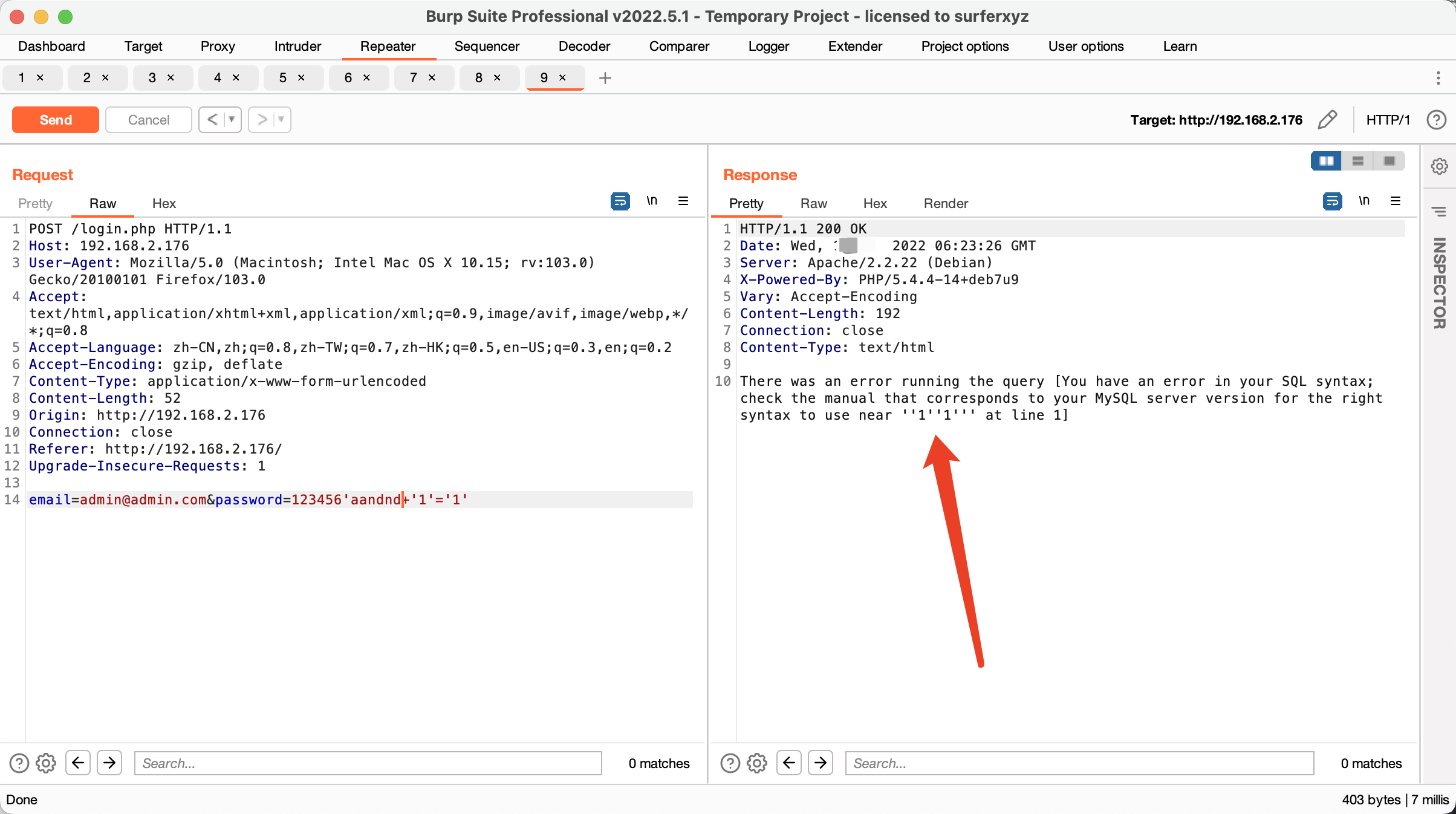Open Request editor hamburger menu
The height and width of the screenshot is (814, 1456).
683,201
